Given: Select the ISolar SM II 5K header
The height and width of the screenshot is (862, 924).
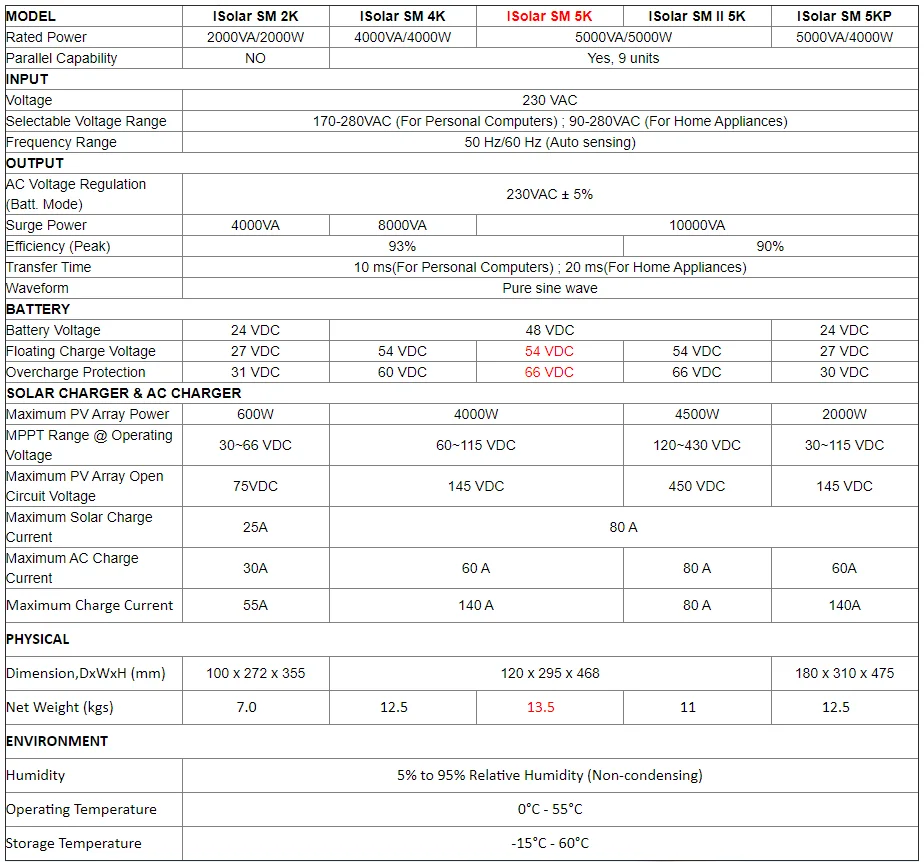Looking at the screenshot, I should (697, 16).
